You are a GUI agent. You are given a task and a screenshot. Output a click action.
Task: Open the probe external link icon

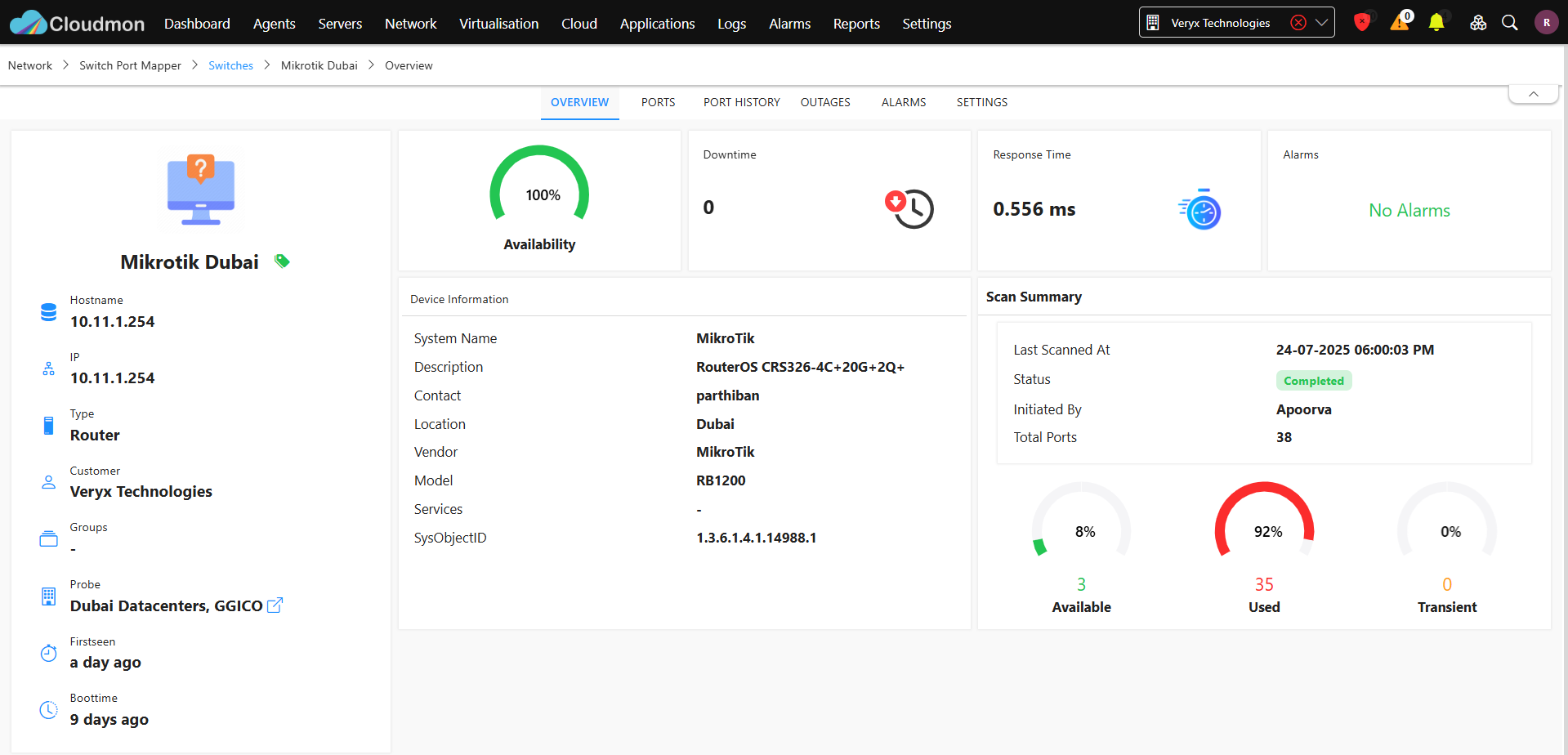(275, 605)
